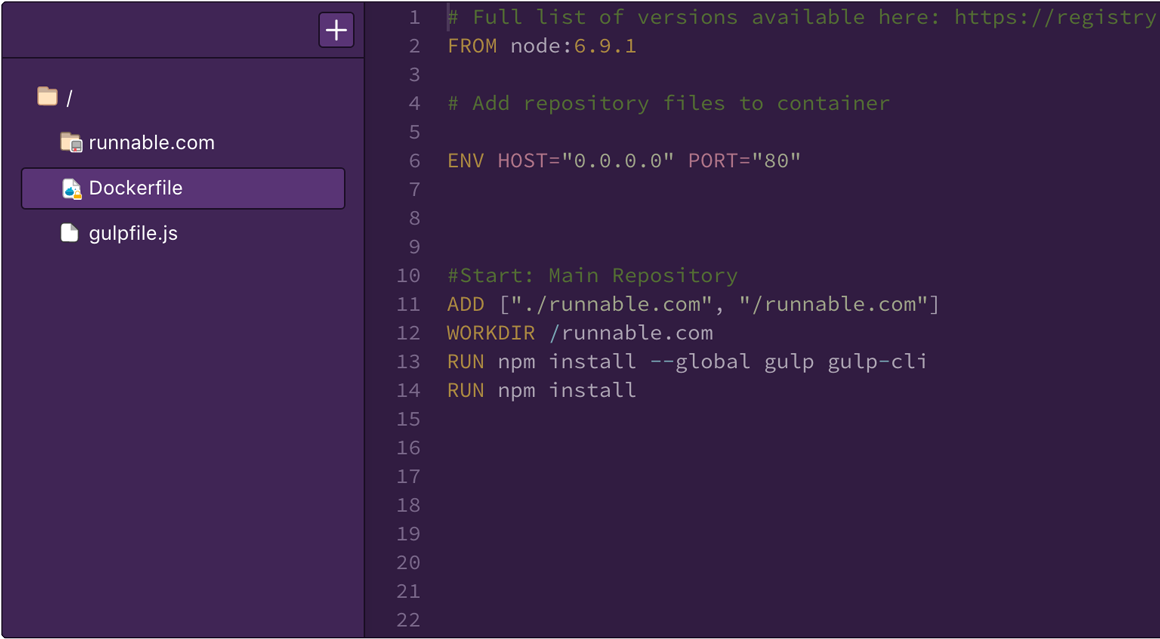The image size is (1160, 639).
Task: Click the runnable.com repository folder icon
Action: pos(70,143)
